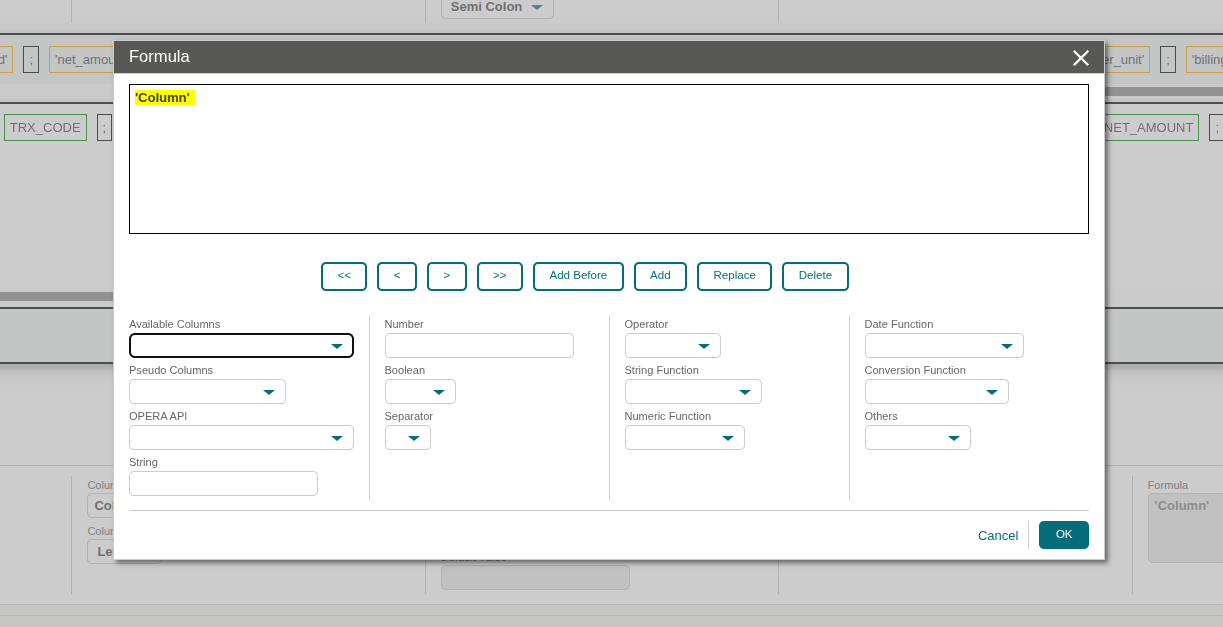Focus the Number input field

[x=479, y=346]
